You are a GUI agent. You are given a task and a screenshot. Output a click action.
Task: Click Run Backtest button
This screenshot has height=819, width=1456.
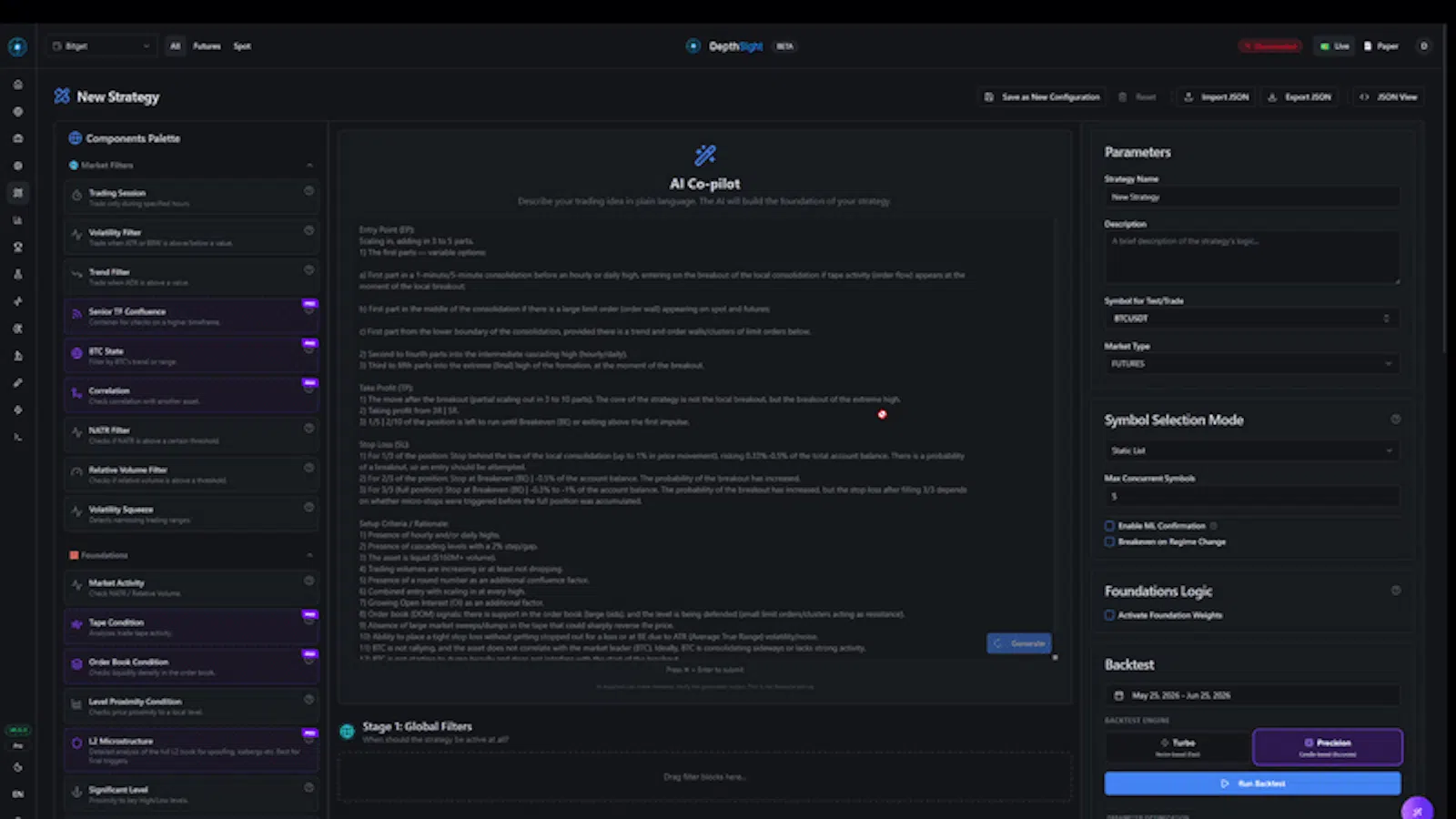coord(1252,784)
